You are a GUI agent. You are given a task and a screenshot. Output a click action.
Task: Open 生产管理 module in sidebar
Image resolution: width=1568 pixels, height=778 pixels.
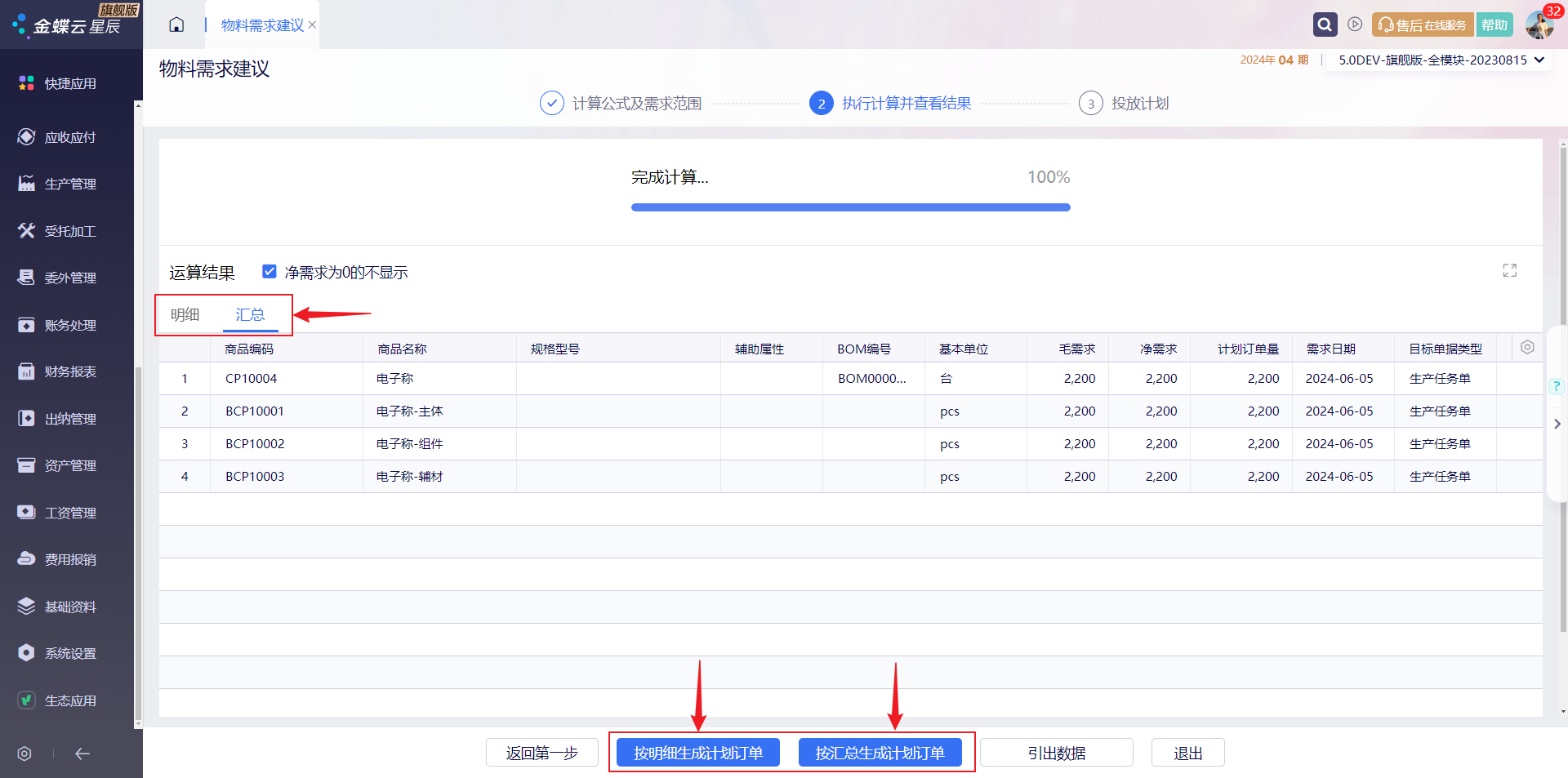57,184
